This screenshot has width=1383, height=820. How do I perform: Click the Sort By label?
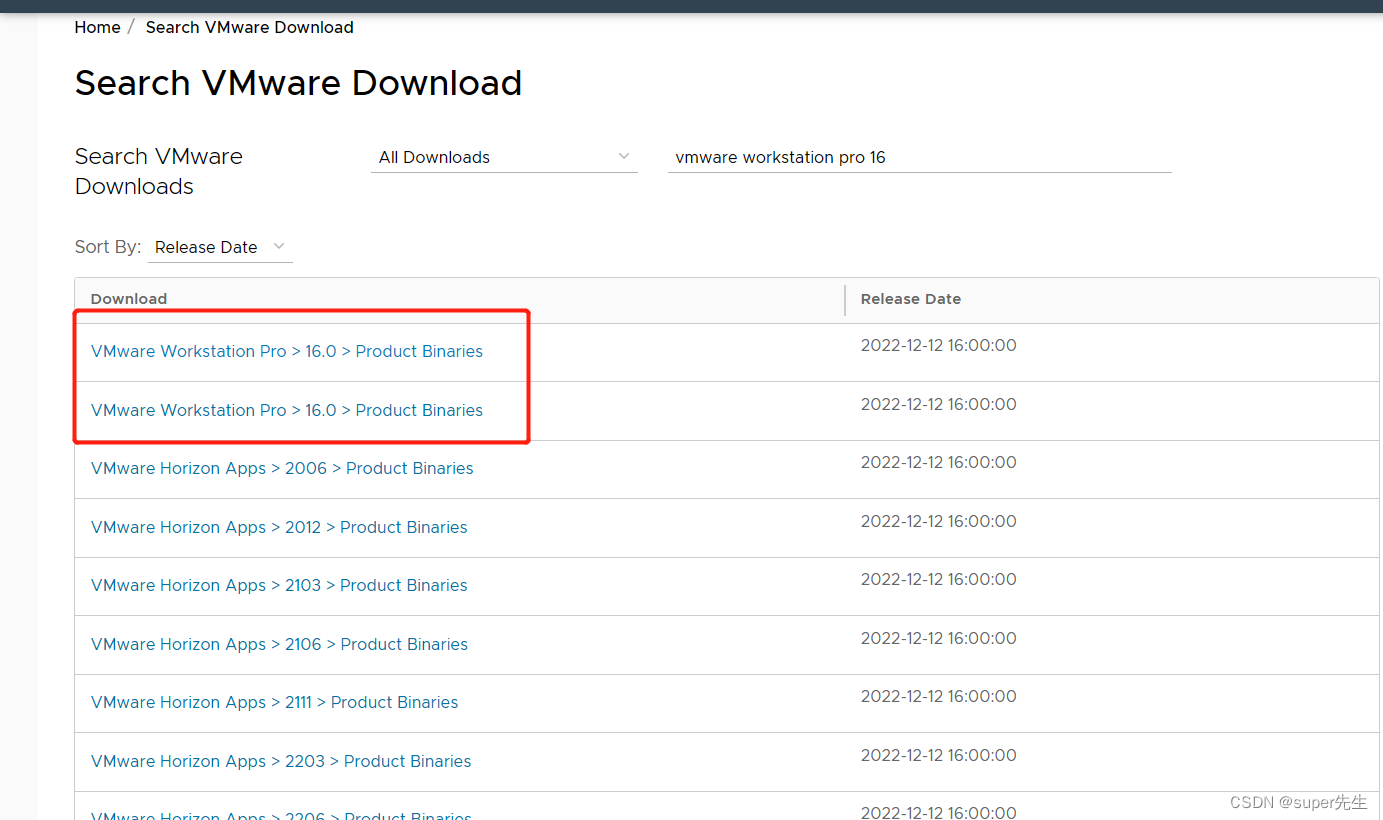point(107,247)
